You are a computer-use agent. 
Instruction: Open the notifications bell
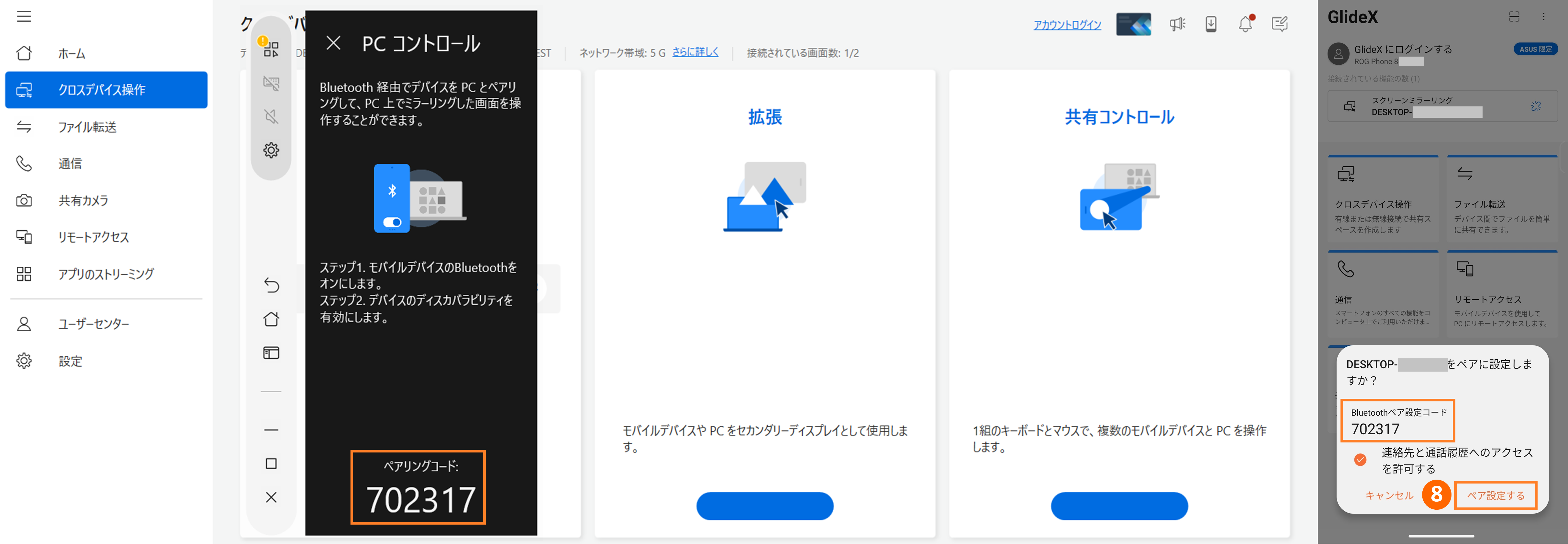click(x=1245, y=24)
